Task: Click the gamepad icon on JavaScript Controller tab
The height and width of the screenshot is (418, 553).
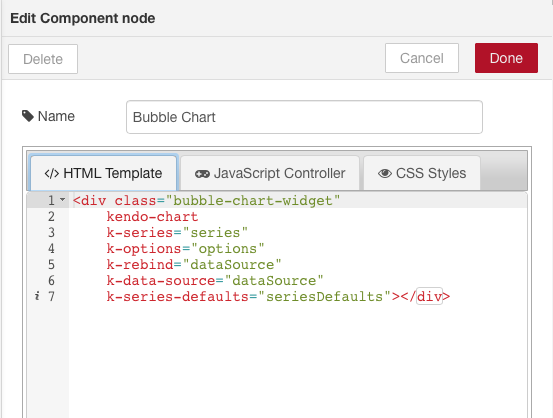Action: 202,174
